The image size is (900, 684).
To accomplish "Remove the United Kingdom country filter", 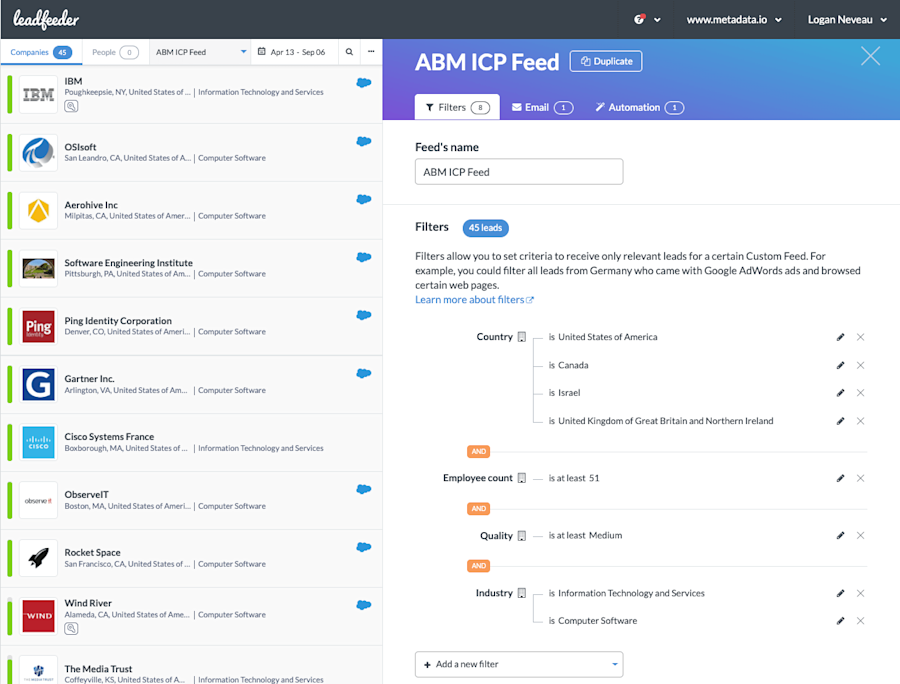I will pyautogui.click(x=860, y=421).
